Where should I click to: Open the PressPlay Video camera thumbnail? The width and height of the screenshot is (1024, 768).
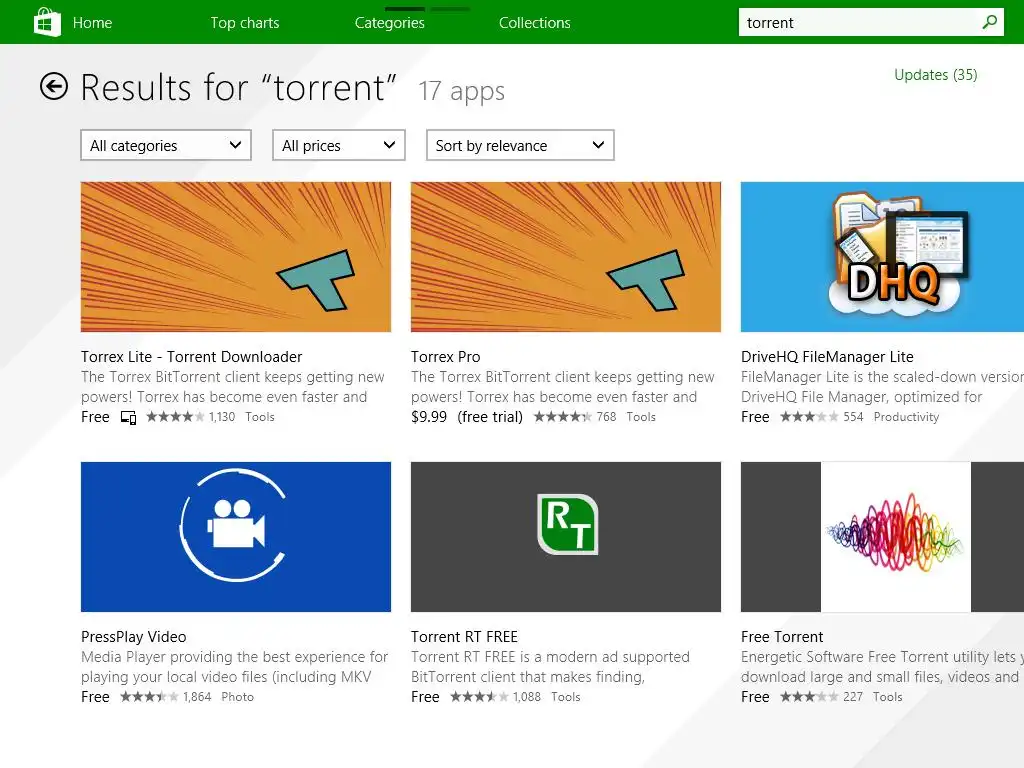coord(236,537)
